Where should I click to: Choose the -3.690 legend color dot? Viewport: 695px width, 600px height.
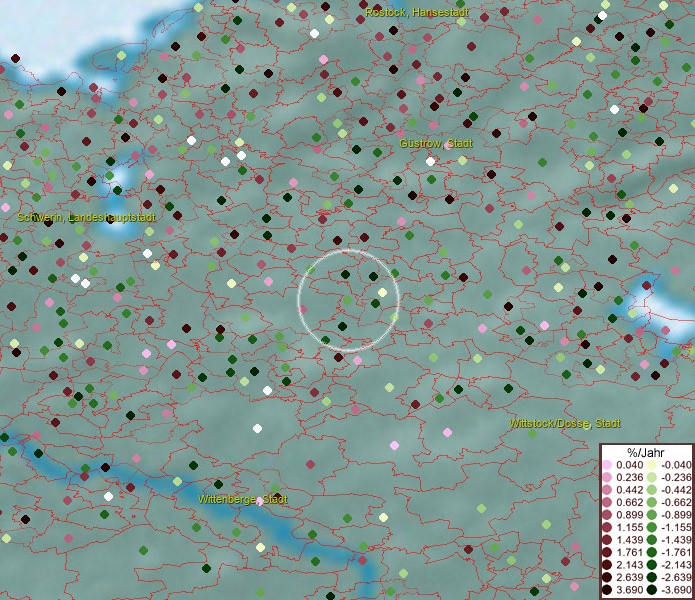pyautogui.click(x=652, y=590)
